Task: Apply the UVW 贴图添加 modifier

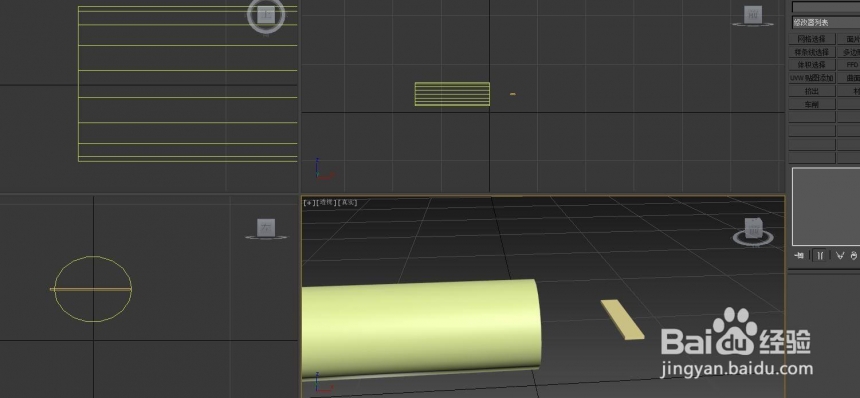Action: pyautogui.click(x=812, y=78)
